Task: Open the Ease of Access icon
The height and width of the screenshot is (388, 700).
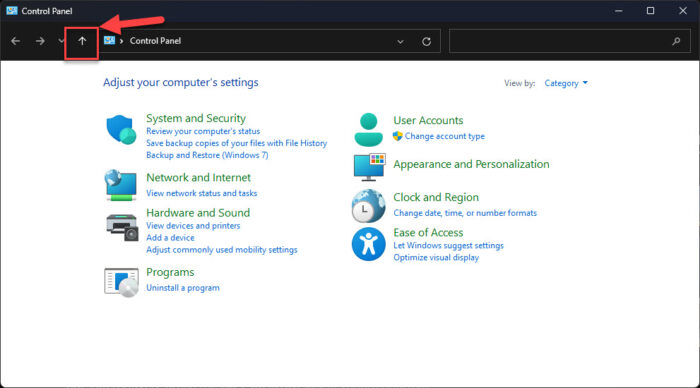Action: (368, 244)
